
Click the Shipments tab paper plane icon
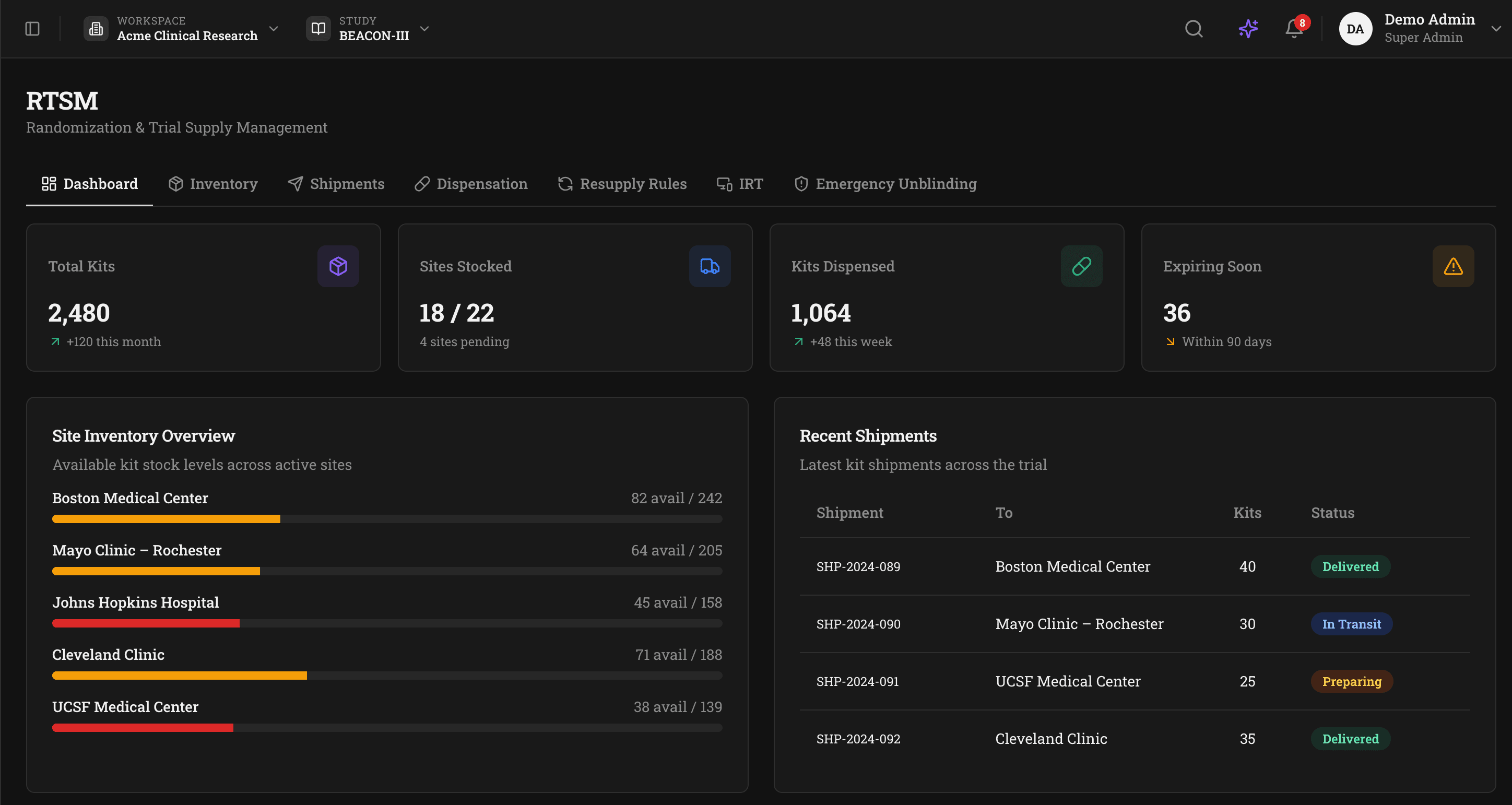(295, 184)
